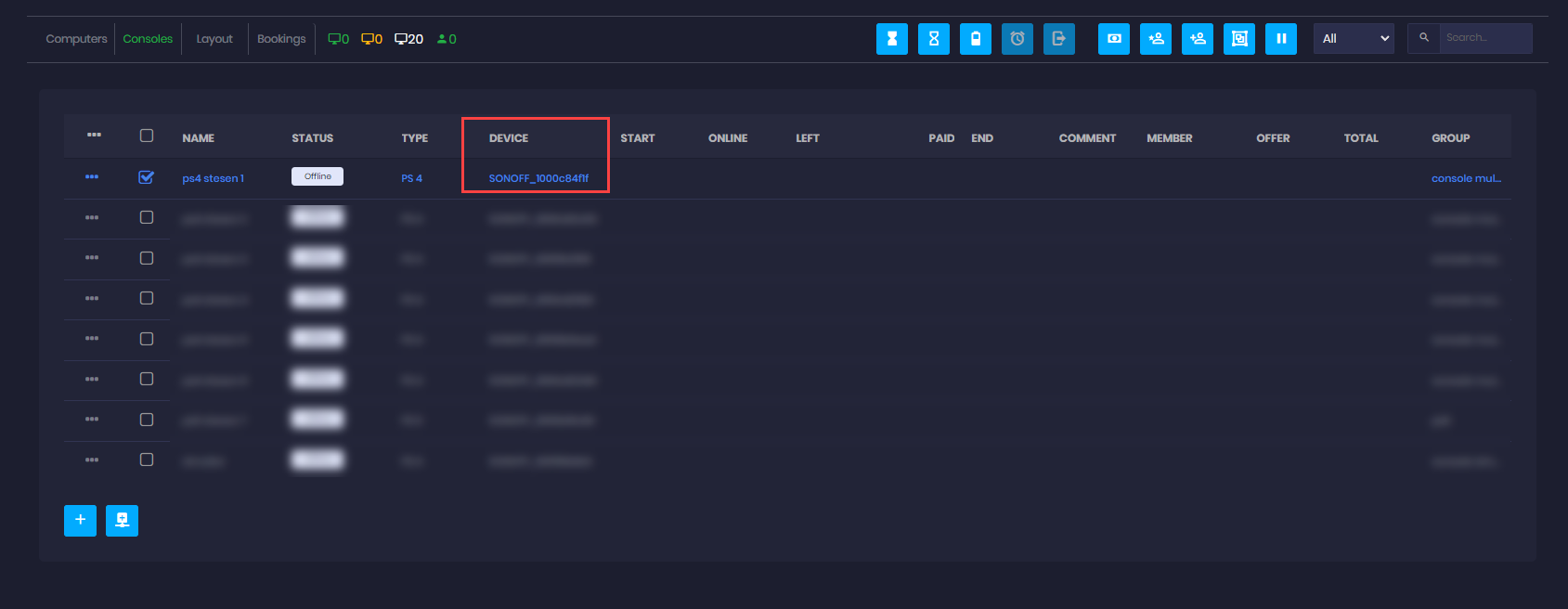Screen dimensions: 1568x609
Task: Focus the Search input field
Action: point(1484,38)
